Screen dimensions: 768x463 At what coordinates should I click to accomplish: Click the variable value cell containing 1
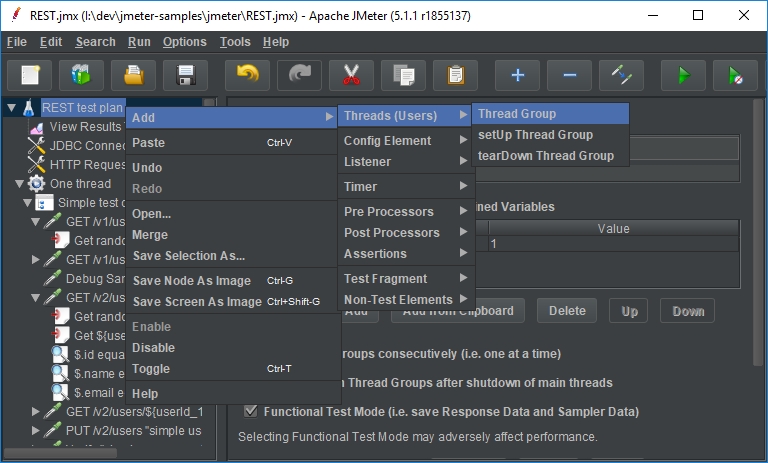pyautogui.click(x=613, y=244)
